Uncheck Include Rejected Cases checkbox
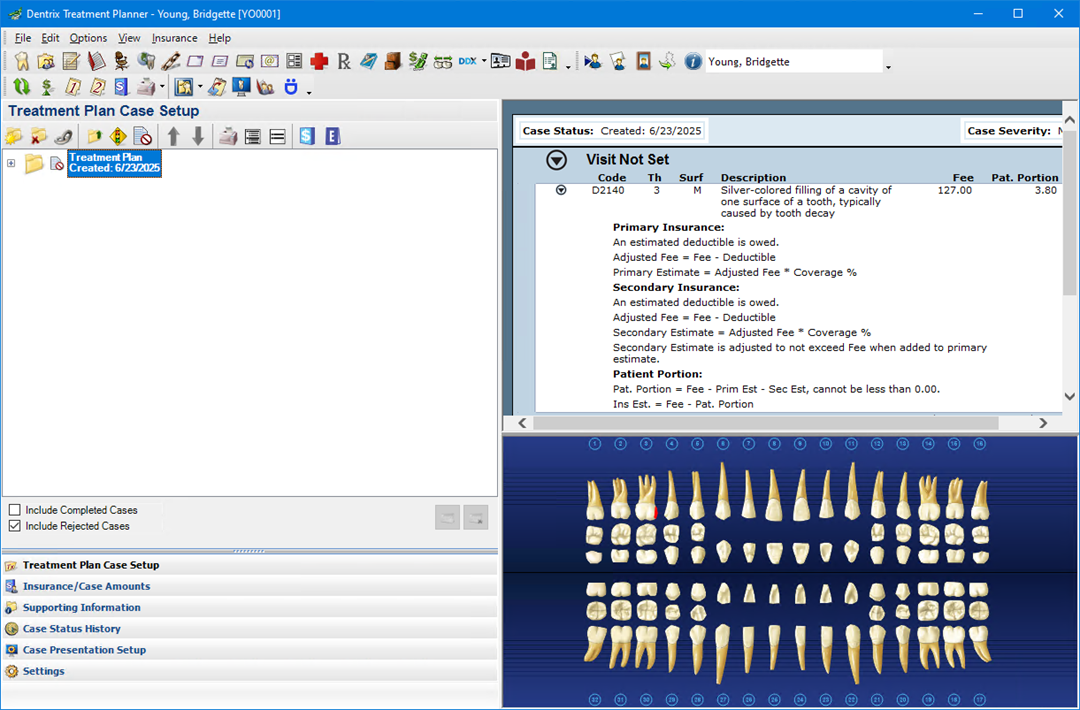The height and width of the screenshot is (710, 1080). (15, 526)
